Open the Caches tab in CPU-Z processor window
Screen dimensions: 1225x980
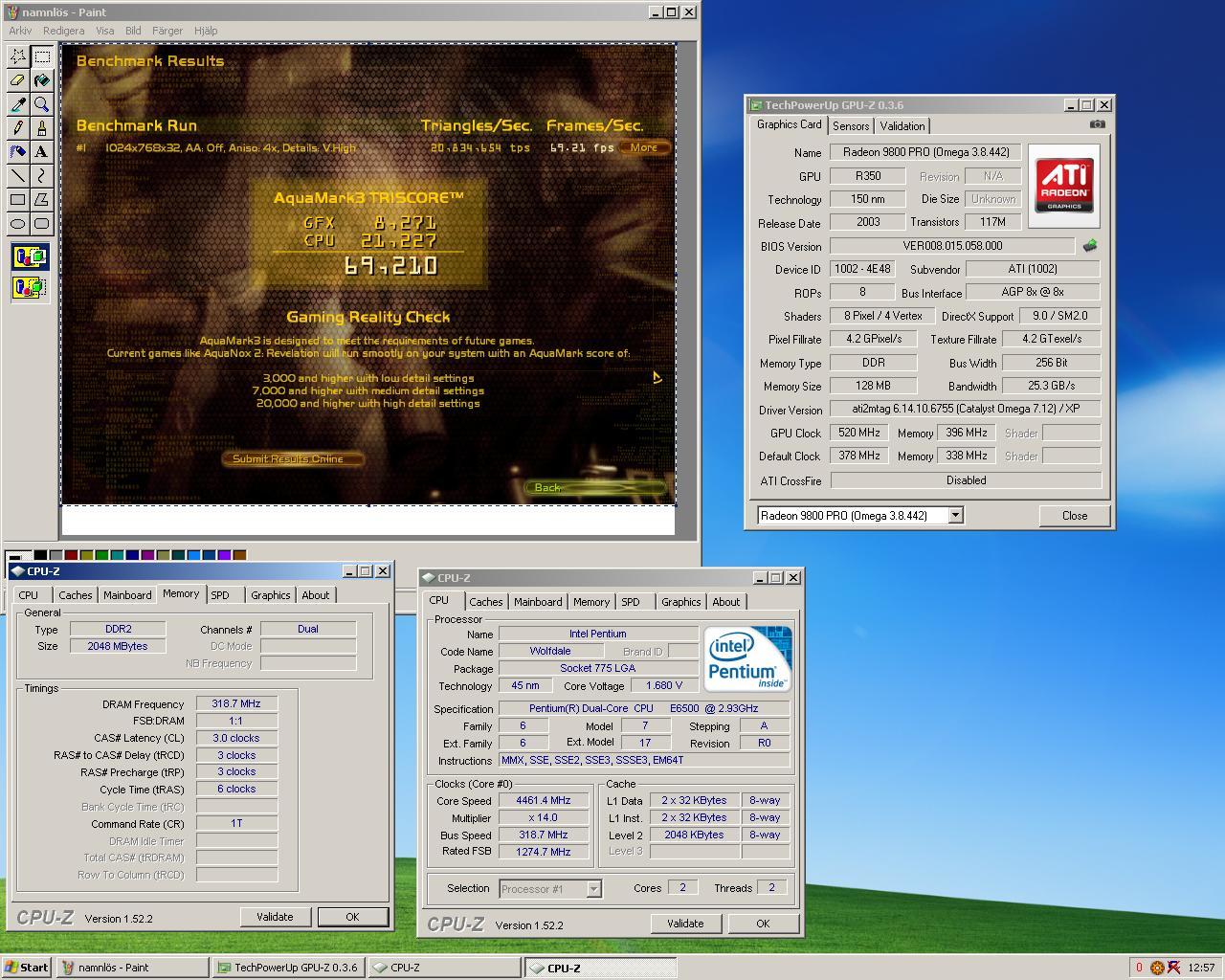485,602
